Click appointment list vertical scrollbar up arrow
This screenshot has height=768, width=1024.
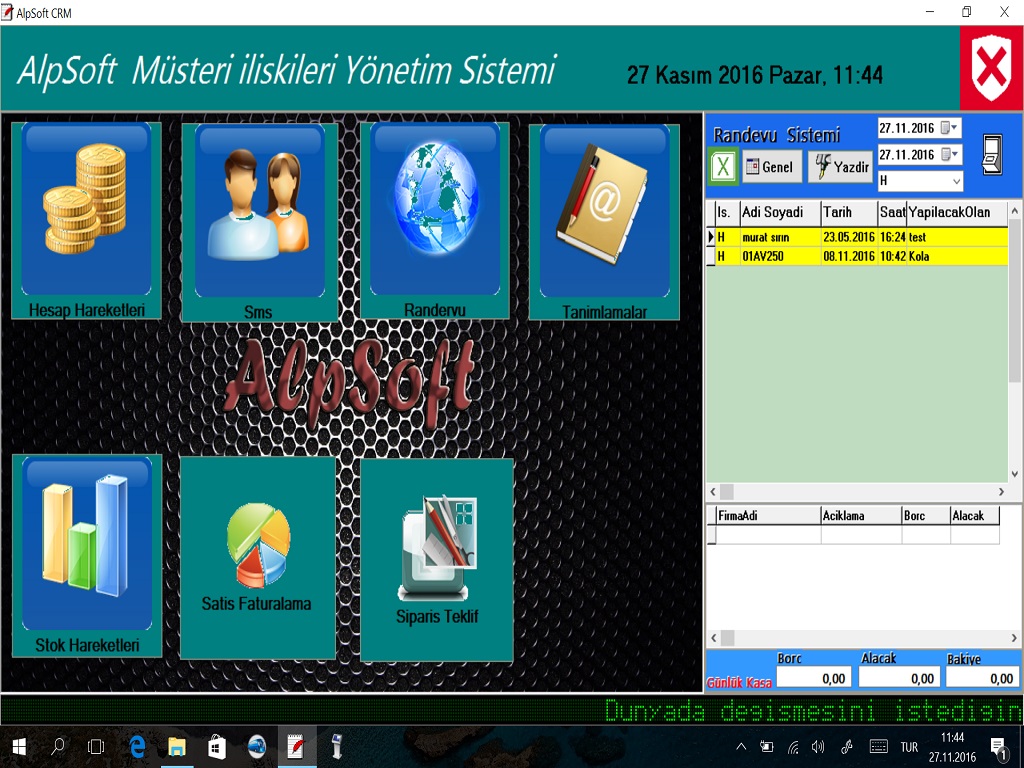click(1014, 210)
